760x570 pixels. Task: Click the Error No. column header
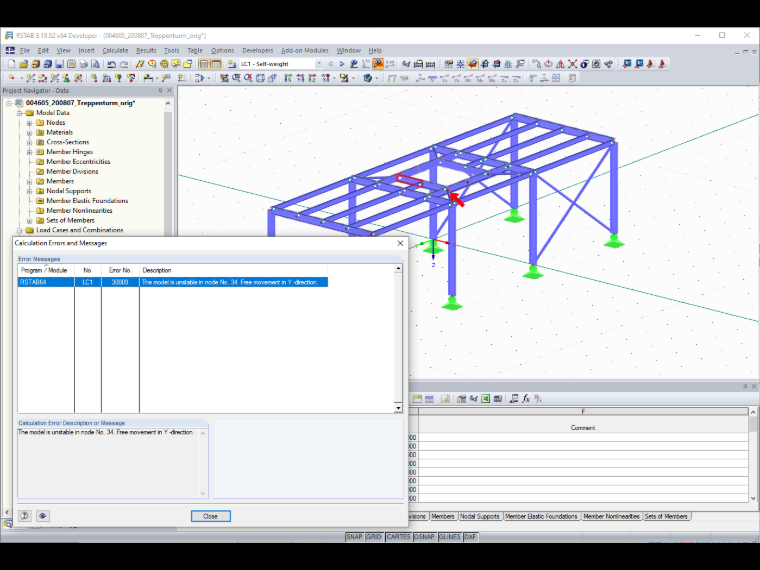(120, 270)
